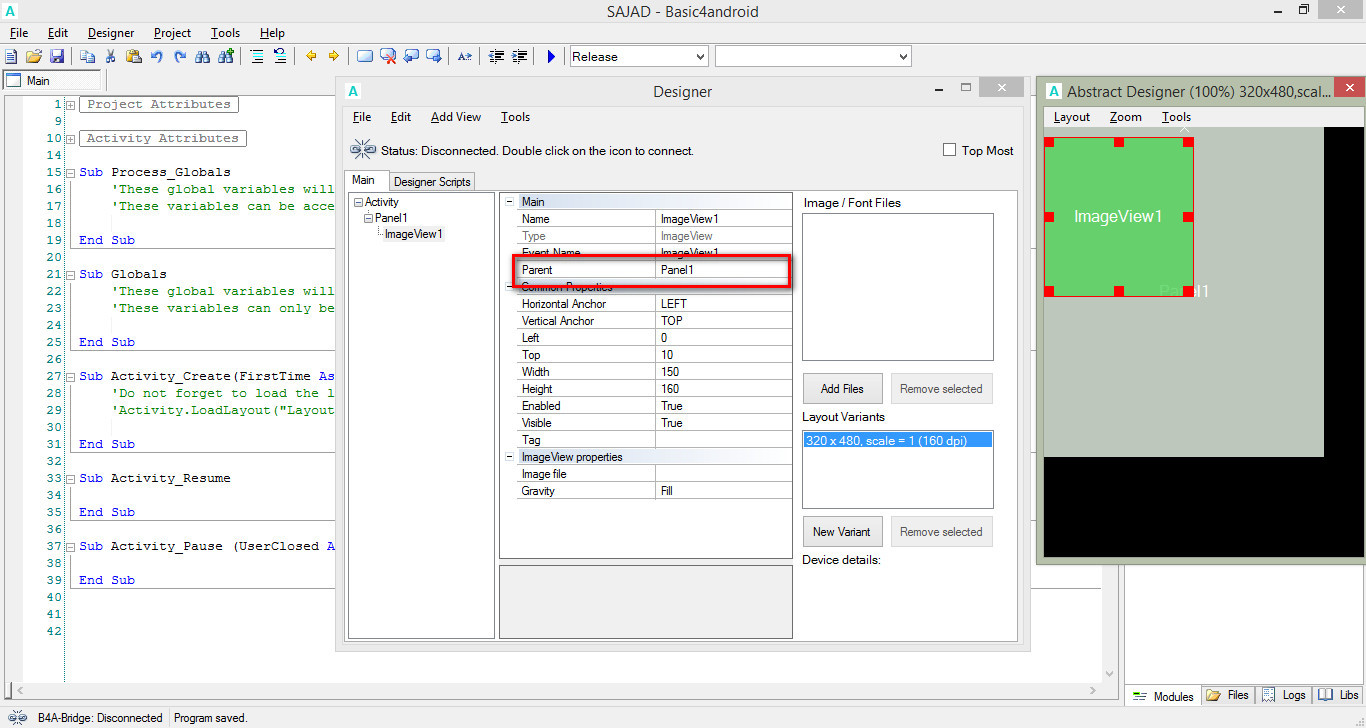The height and width of the screenshot is (728, 1366).
Task: Click the Cut scissors icon
Action: (110, 57)
